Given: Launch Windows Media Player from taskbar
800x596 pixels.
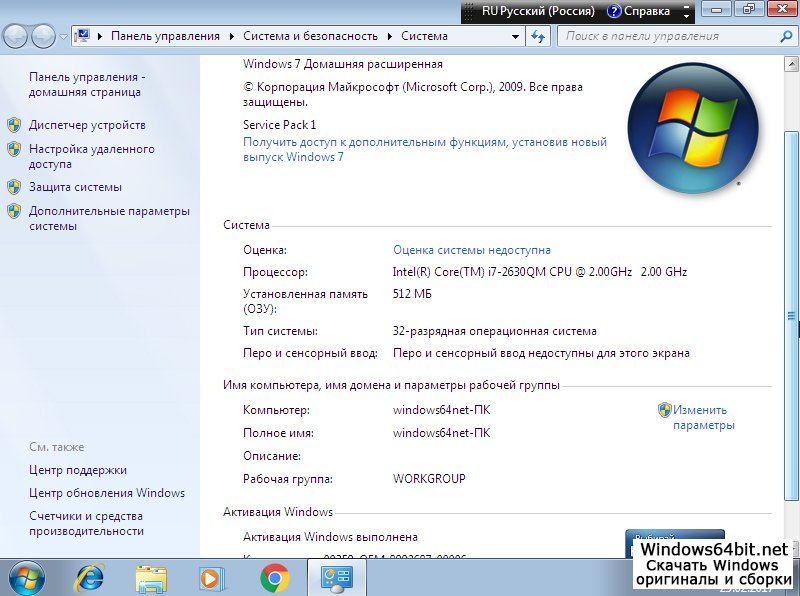Looking at the screenshot, I should coord(212,577).
